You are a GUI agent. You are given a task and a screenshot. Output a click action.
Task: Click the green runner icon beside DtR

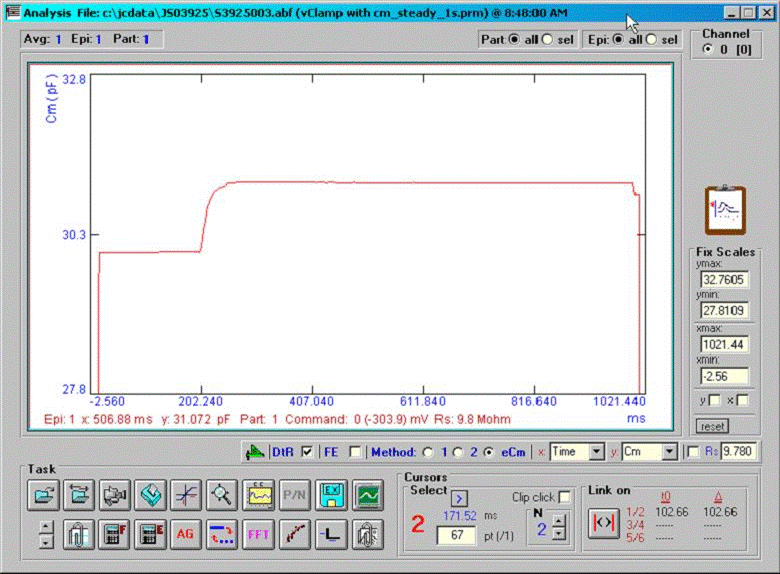point(255,452)
